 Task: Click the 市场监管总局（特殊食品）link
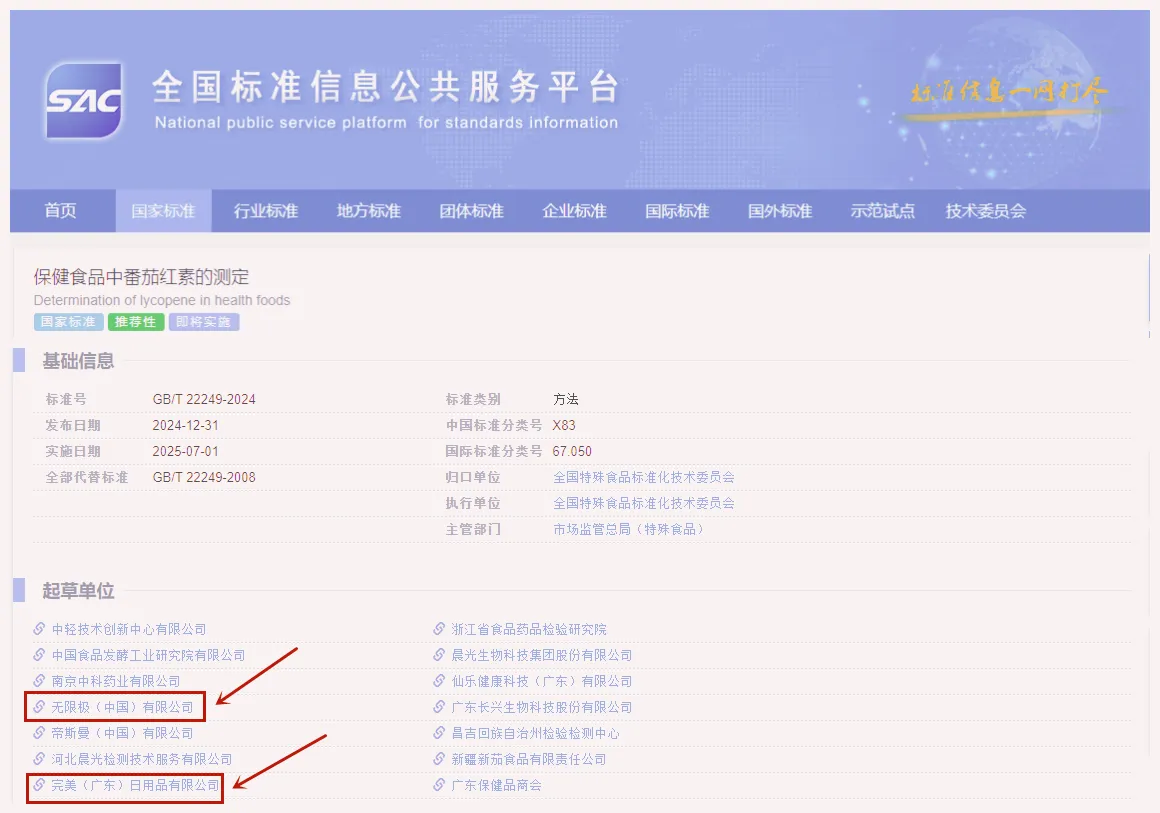point(628,529)
